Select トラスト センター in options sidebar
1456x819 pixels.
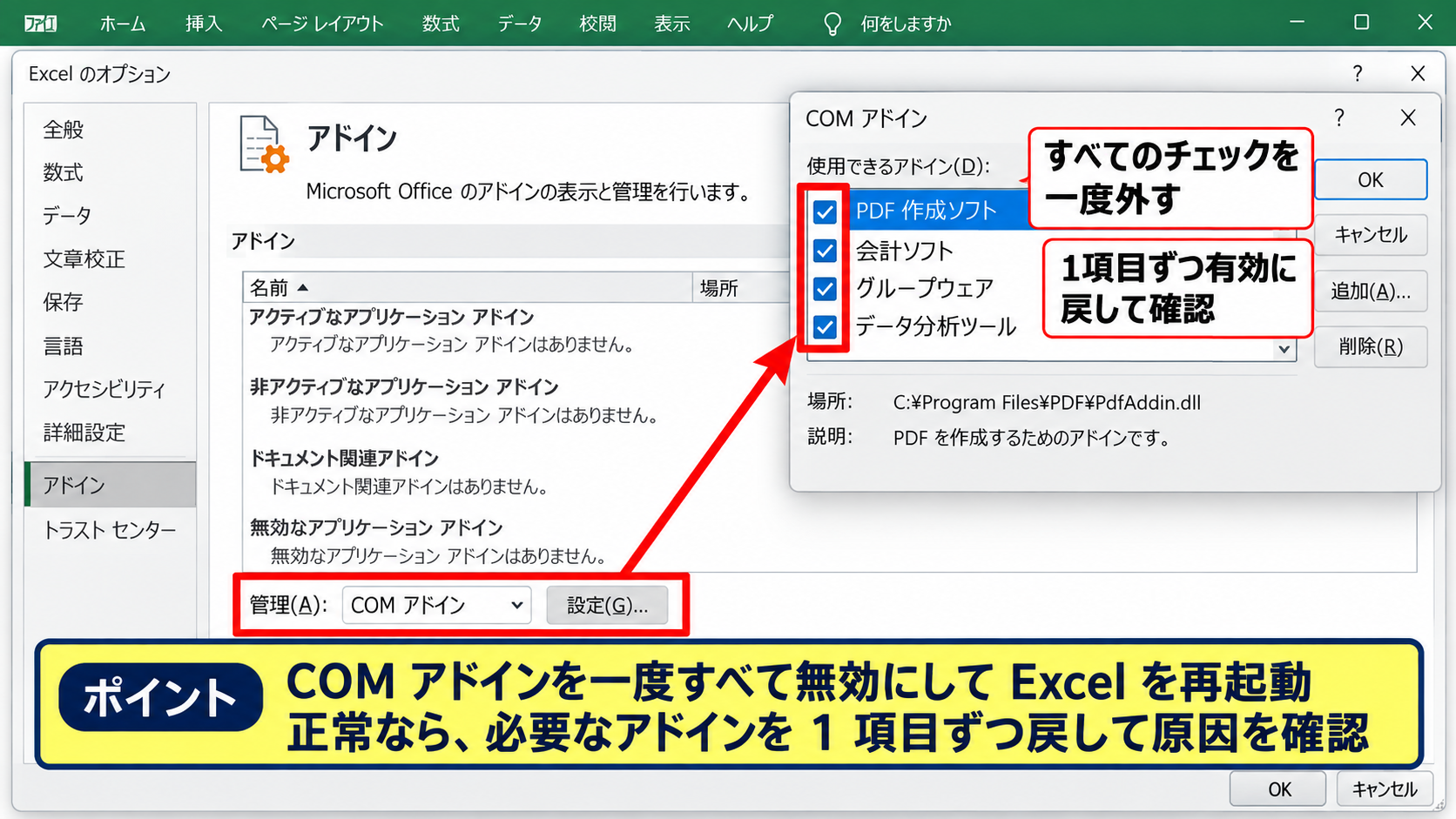pos(110,529)
